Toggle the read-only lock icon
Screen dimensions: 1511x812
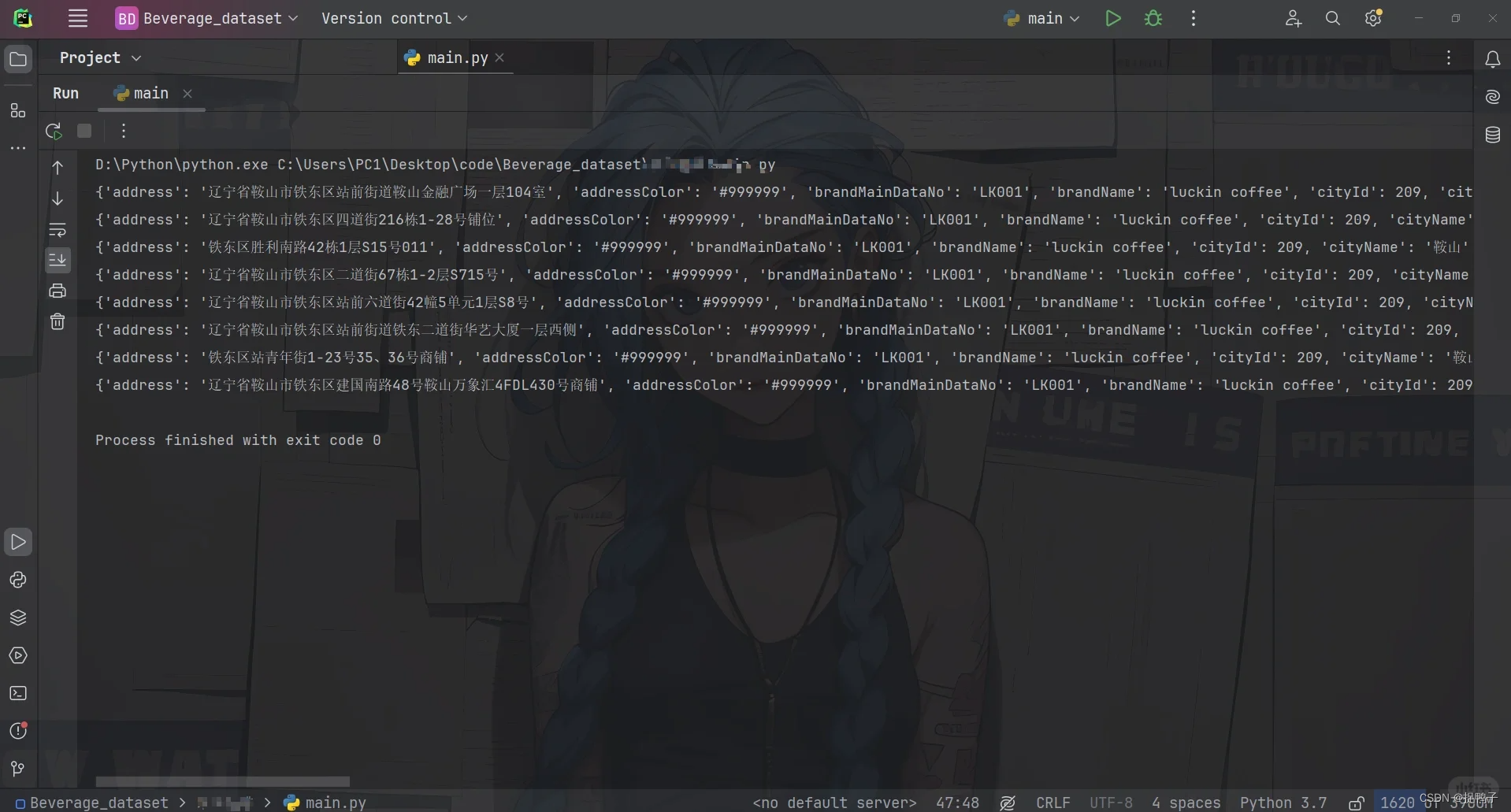(1356, 803)
